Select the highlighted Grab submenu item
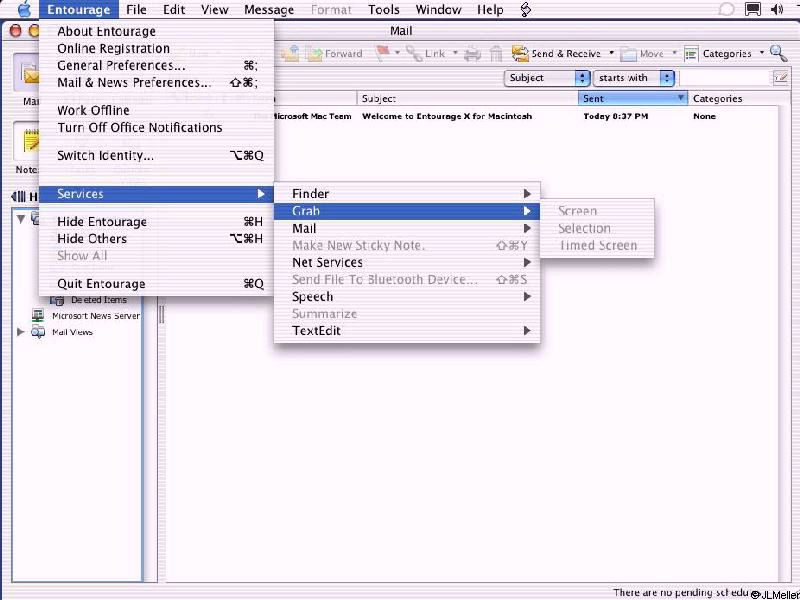The height and width of the screenshot is (600, 800). (x=407, y=211)
